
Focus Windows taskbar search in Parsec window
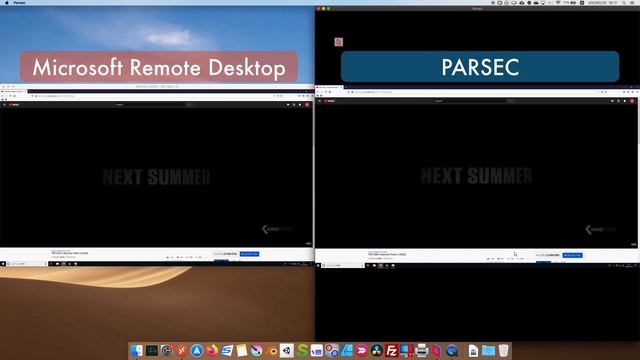(342, 265)
